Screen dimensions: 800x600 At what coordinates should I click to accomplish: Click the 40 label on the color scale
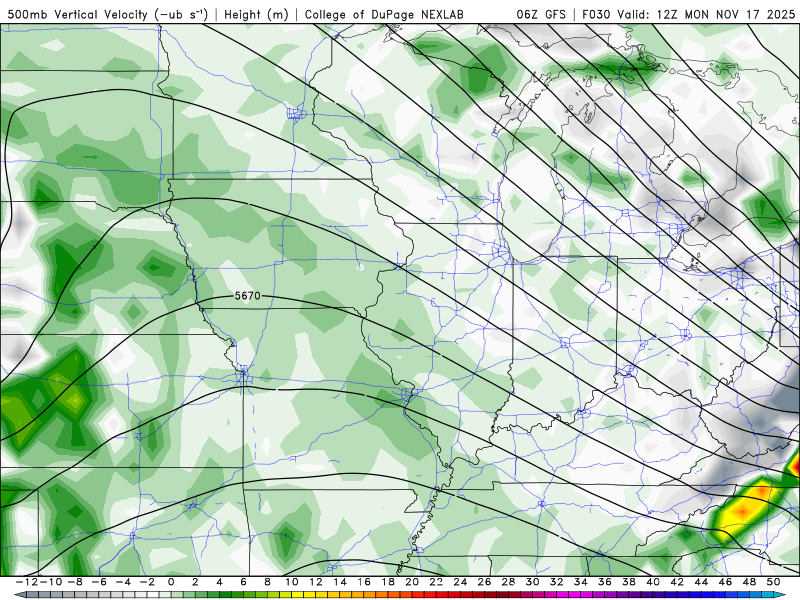pyautogui.click(x=653, y=582)
